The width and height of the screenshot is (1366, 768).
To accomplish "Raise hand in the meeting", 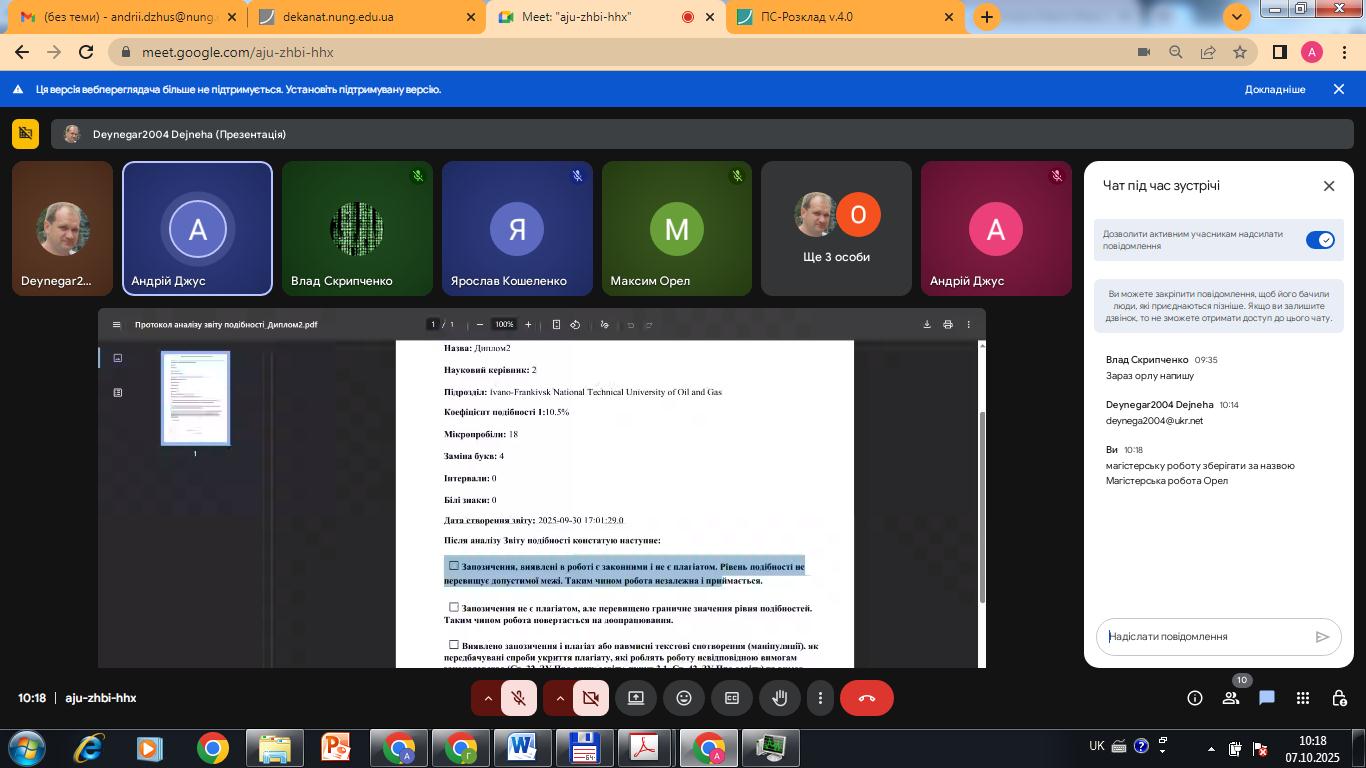I will coord(780,698).
